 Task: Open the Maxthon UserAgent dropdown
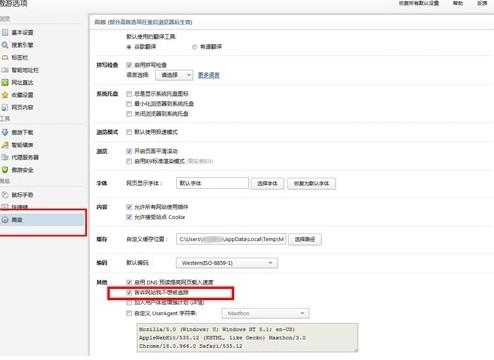pos(265,313)
